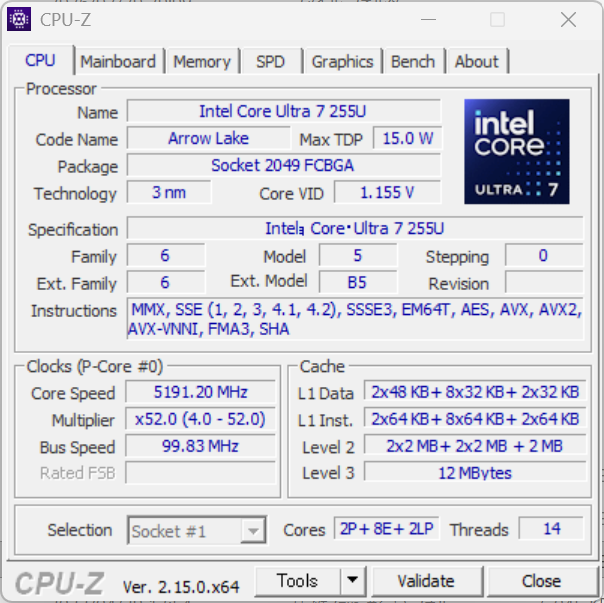Viewport: 604px width, 603px height.
Task: Open the Bench tab
Action: (413, 61)
